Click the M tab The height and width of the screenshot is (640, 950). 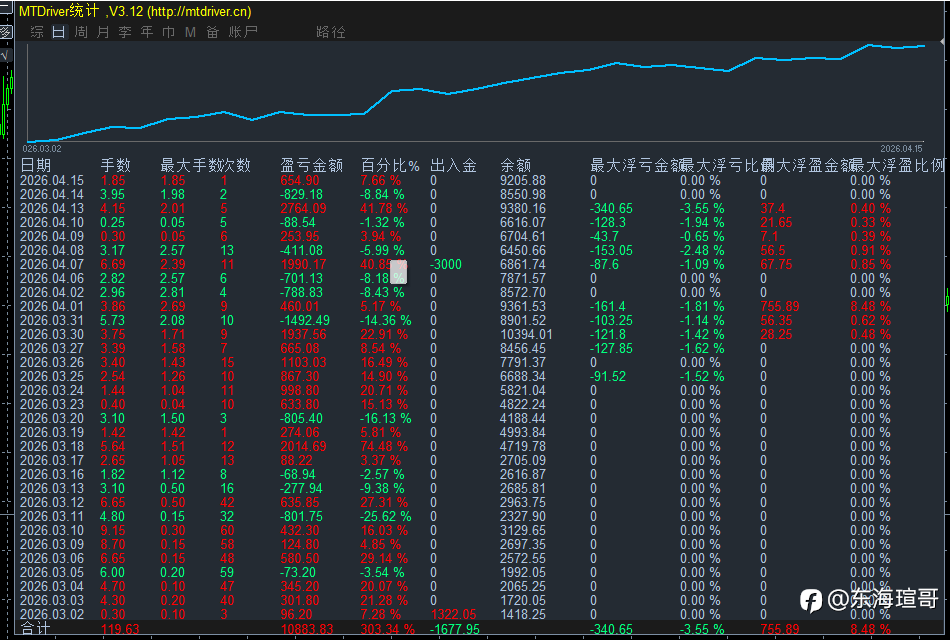coord(190,32)
